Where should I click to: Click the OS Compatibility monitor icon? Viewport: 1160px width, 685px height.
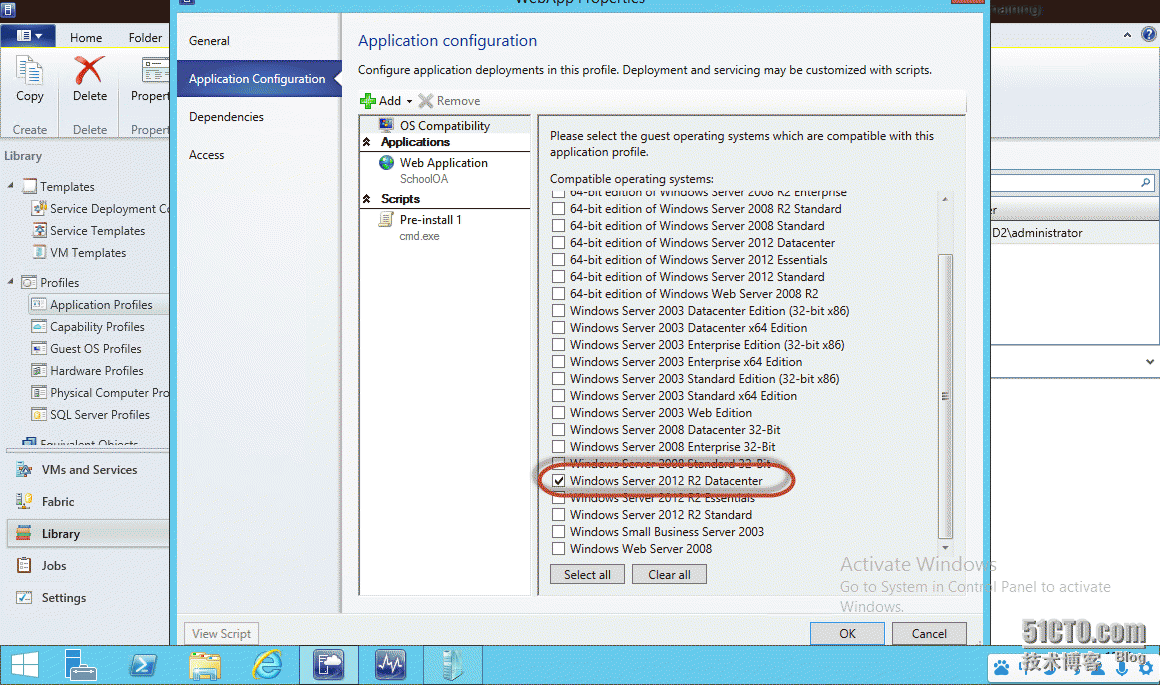(x=386, y=125)
